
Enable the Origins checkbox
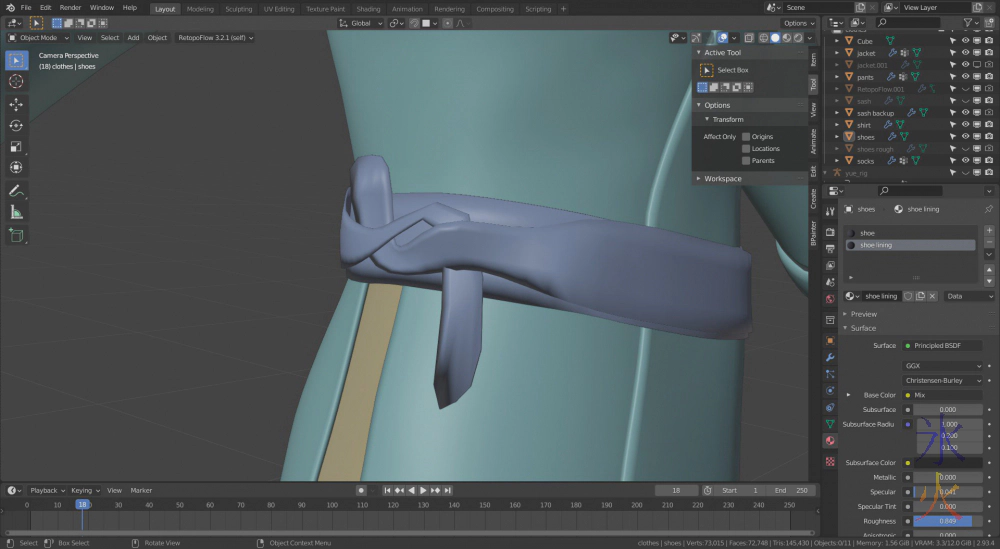click(x=746, y=136)
